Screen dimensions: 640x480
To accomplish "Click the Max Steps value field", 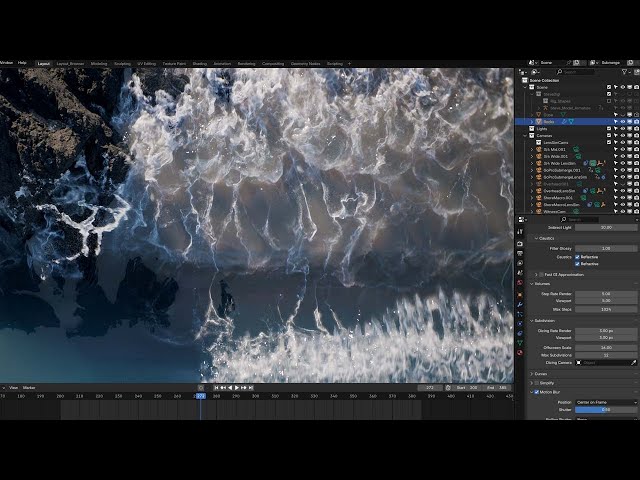I will coord(606,309).
